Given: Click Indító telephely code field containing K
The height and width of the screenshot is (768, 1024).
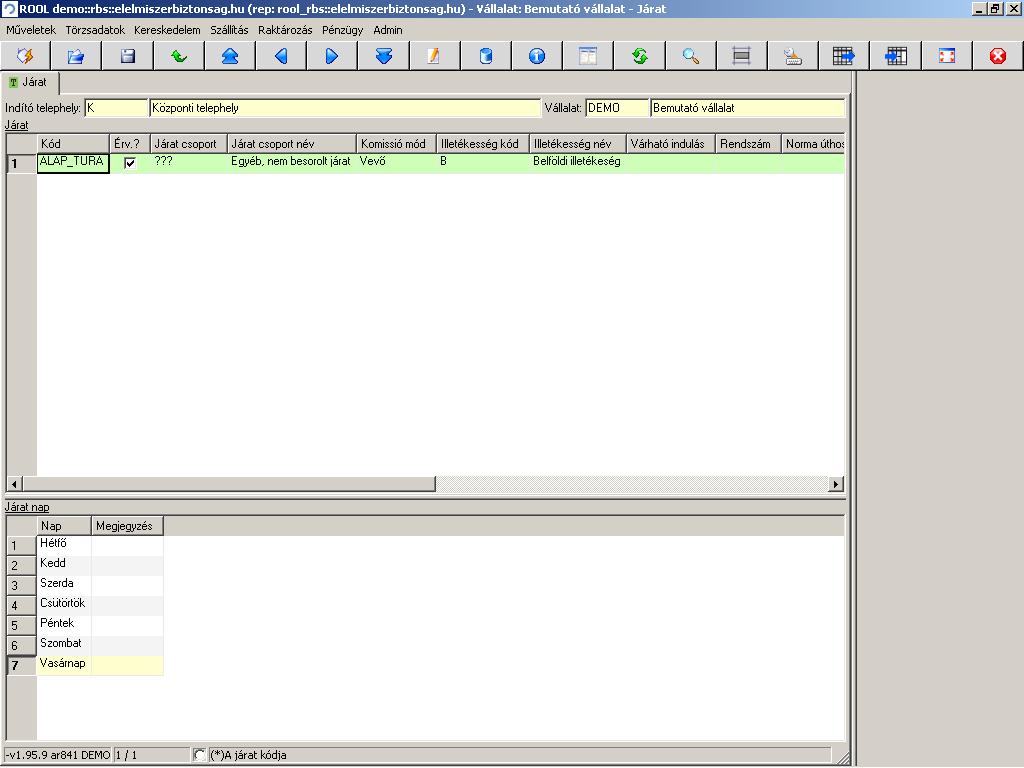Looking at the screenshot, I should pos(116,108).
